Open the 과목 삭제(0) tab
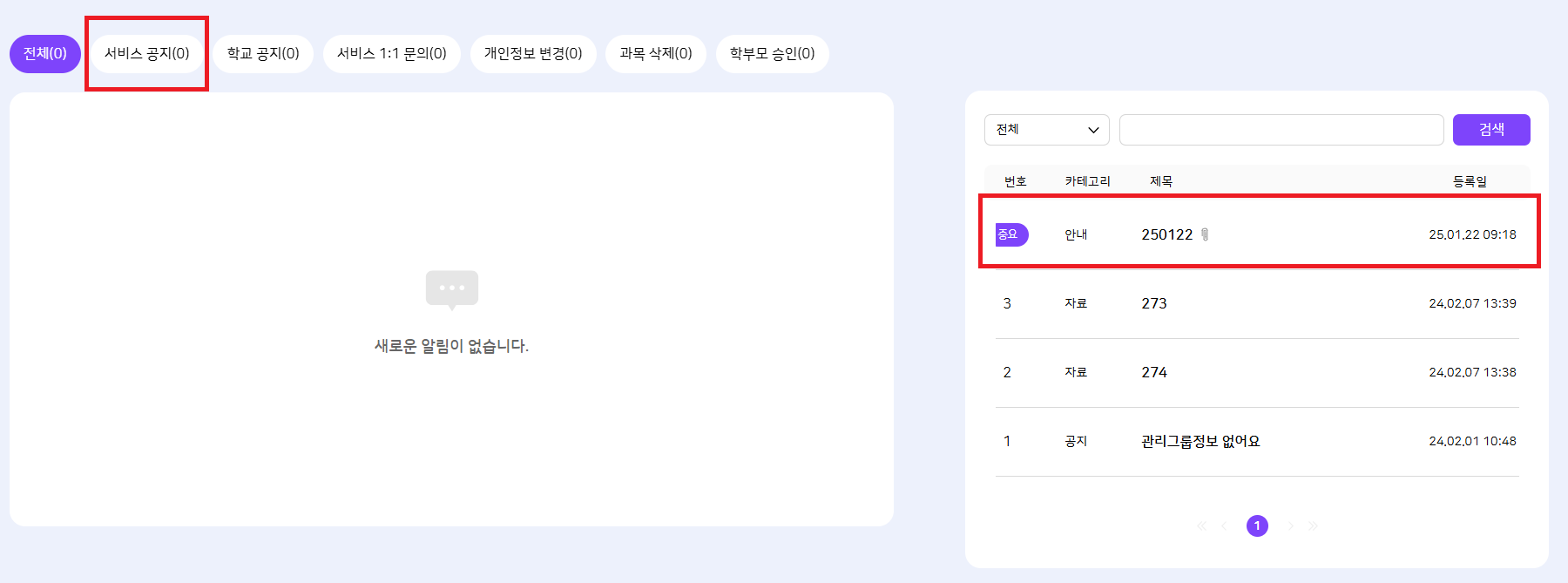Image resolution: width=1568 pixels, height=583 pixels. click(x=656, y=54)
